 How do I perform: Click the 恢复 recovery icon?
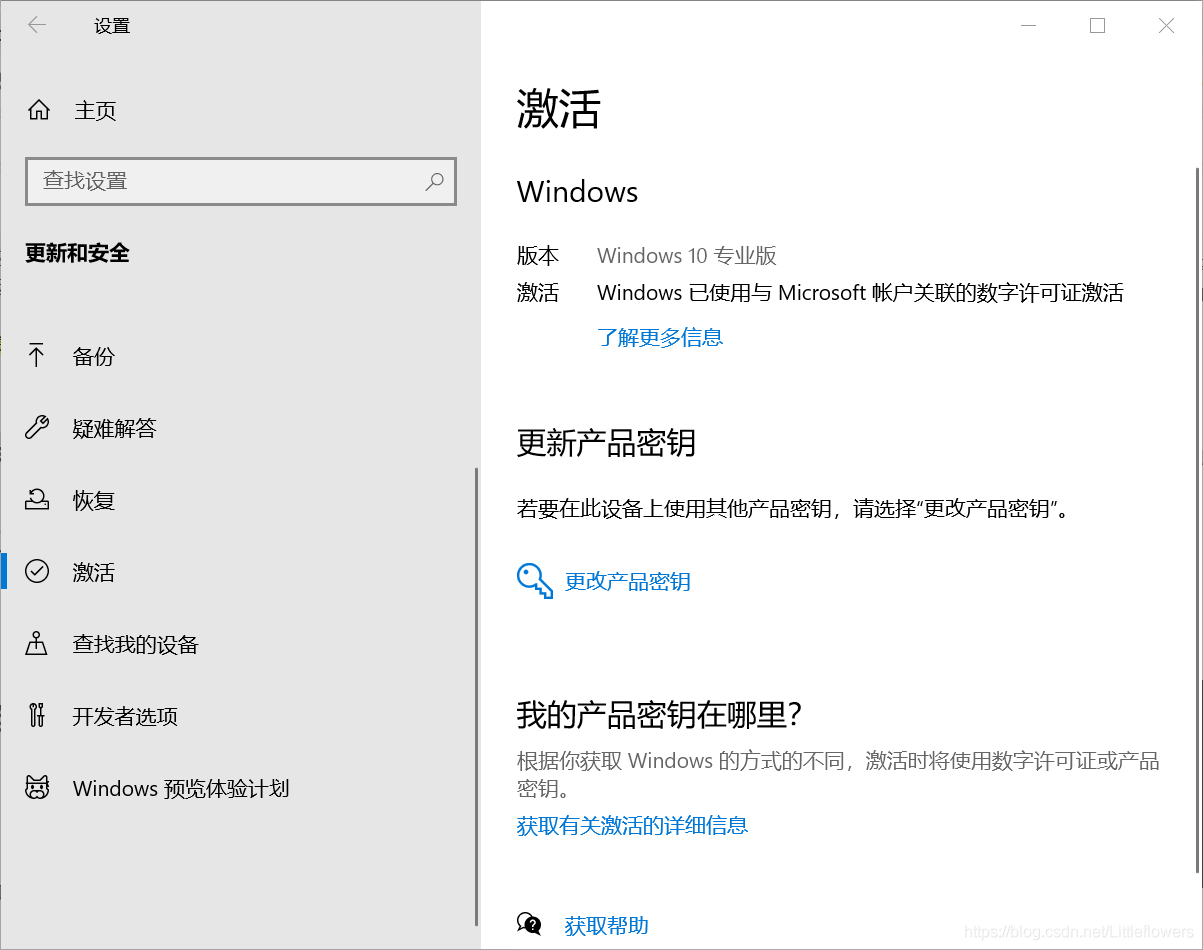[x=37, y=499]
